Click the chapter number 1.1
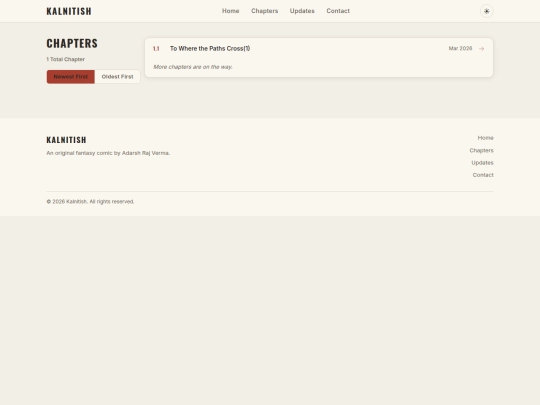The image size is (540, 405). (156, 49)
